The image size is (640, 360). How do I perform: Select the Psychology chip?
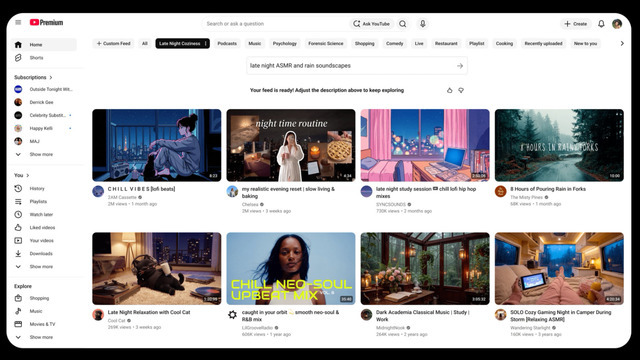tap(285, 43)
